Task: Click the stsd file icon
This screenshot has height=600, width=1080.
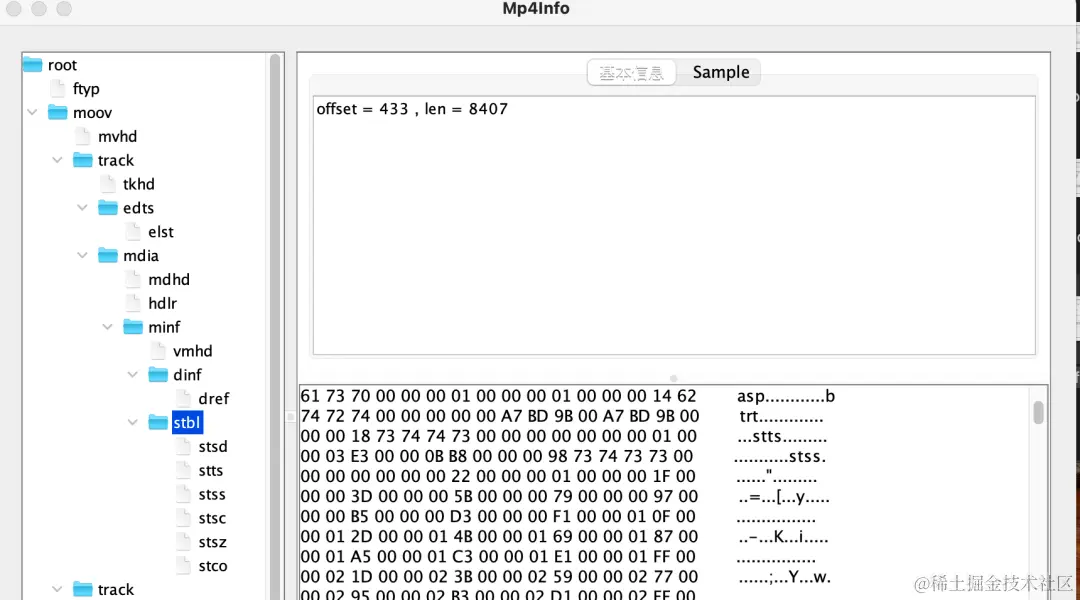Action: click(x=183, y=446)
